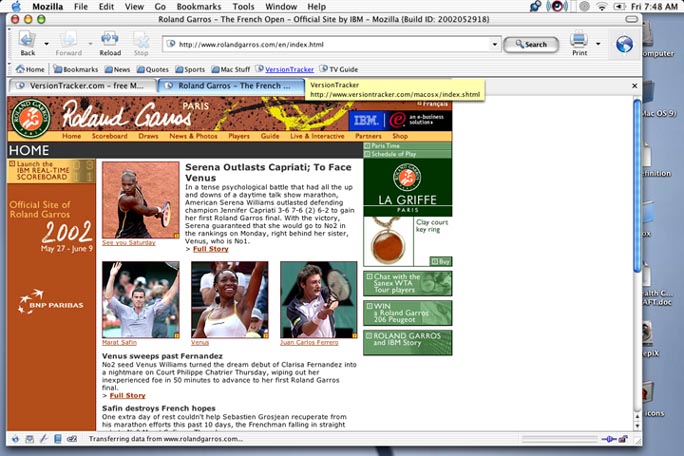The height and width of the screenshot is (456, 684).
Task: Open Live & Interactive navigation link
Action: [317, 136]
